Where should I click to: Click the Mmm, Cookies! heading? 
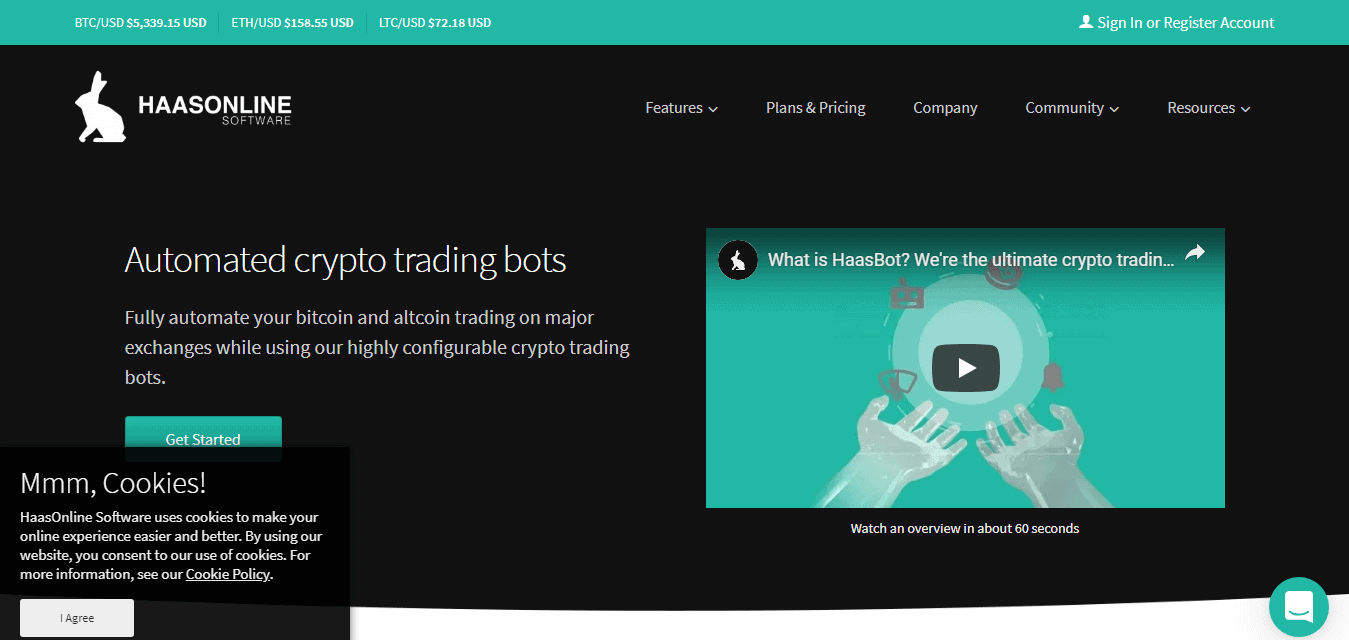click(113, 483)
